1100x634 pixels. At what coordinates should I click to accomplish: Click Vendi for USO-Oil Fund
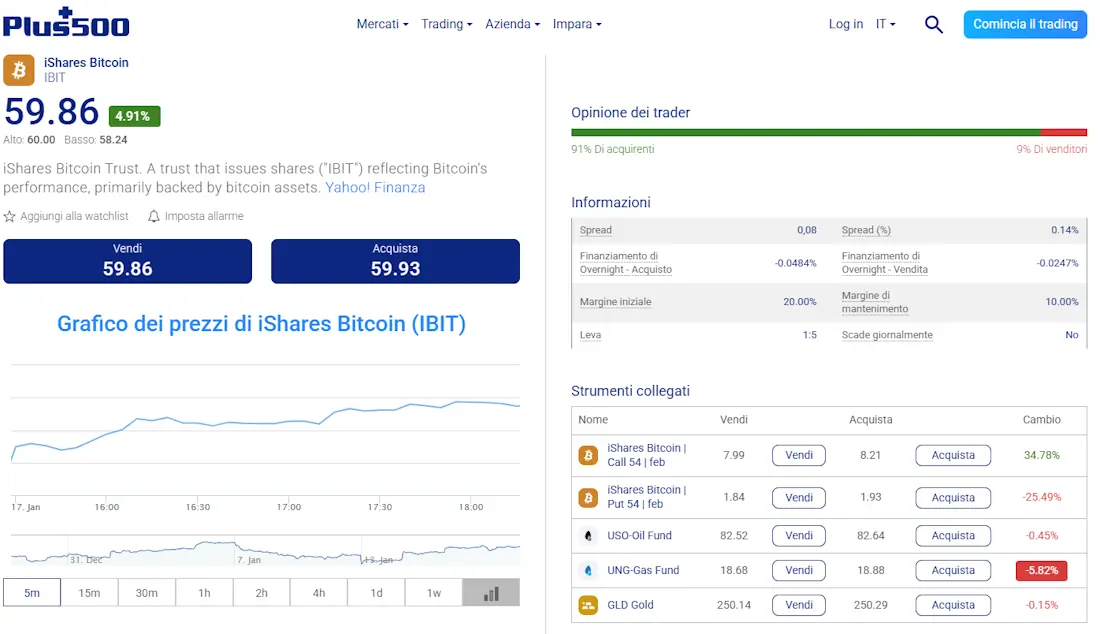click(799, 536)
